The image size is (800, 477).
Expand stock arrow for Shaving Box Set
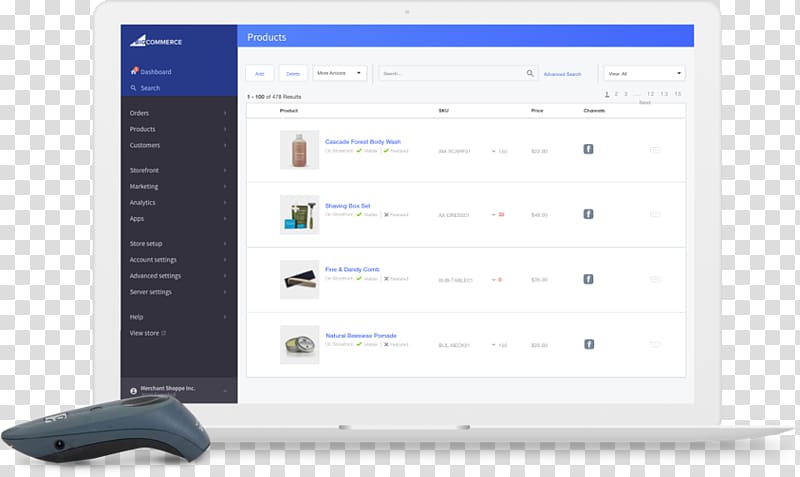tap(493, 215)
